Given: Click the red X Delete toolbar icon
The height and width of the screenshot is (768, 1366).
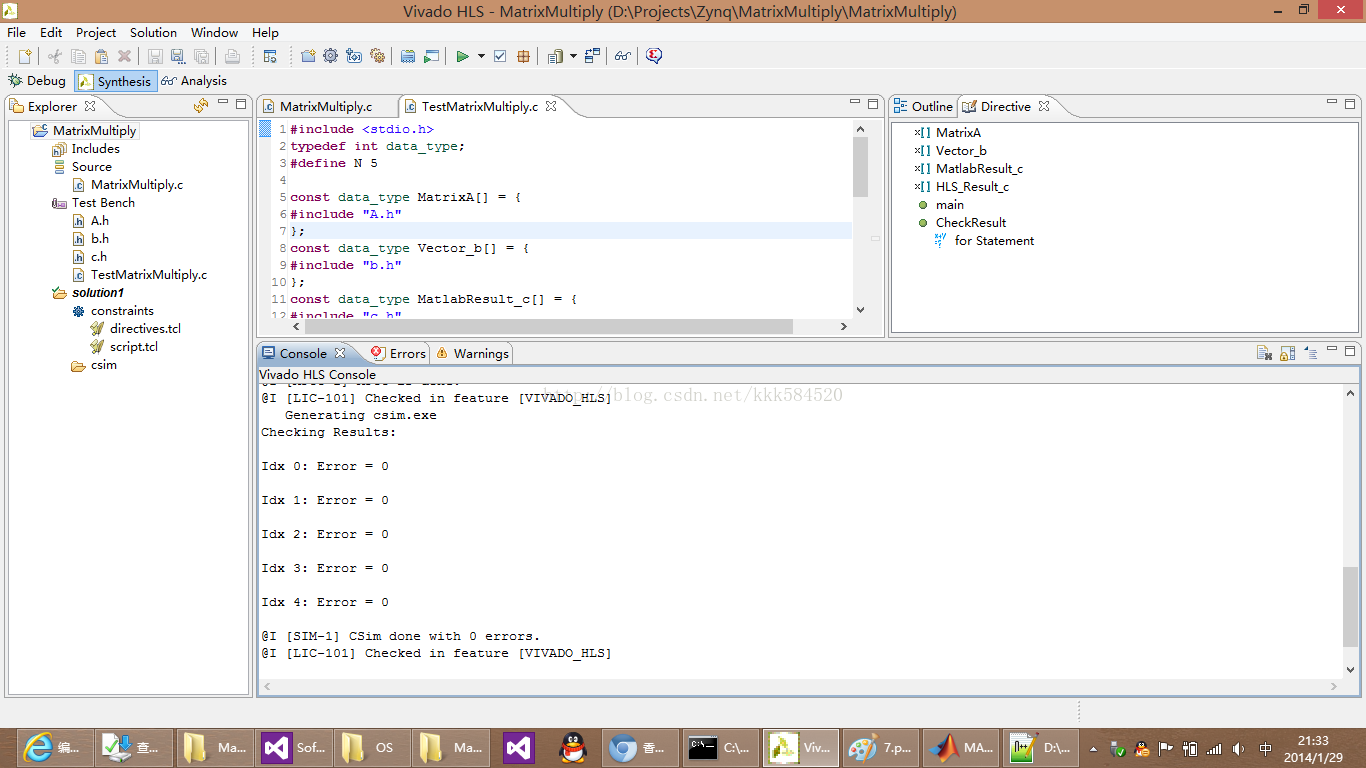Looking at the screenshot, I should click(x=124, y=57).
